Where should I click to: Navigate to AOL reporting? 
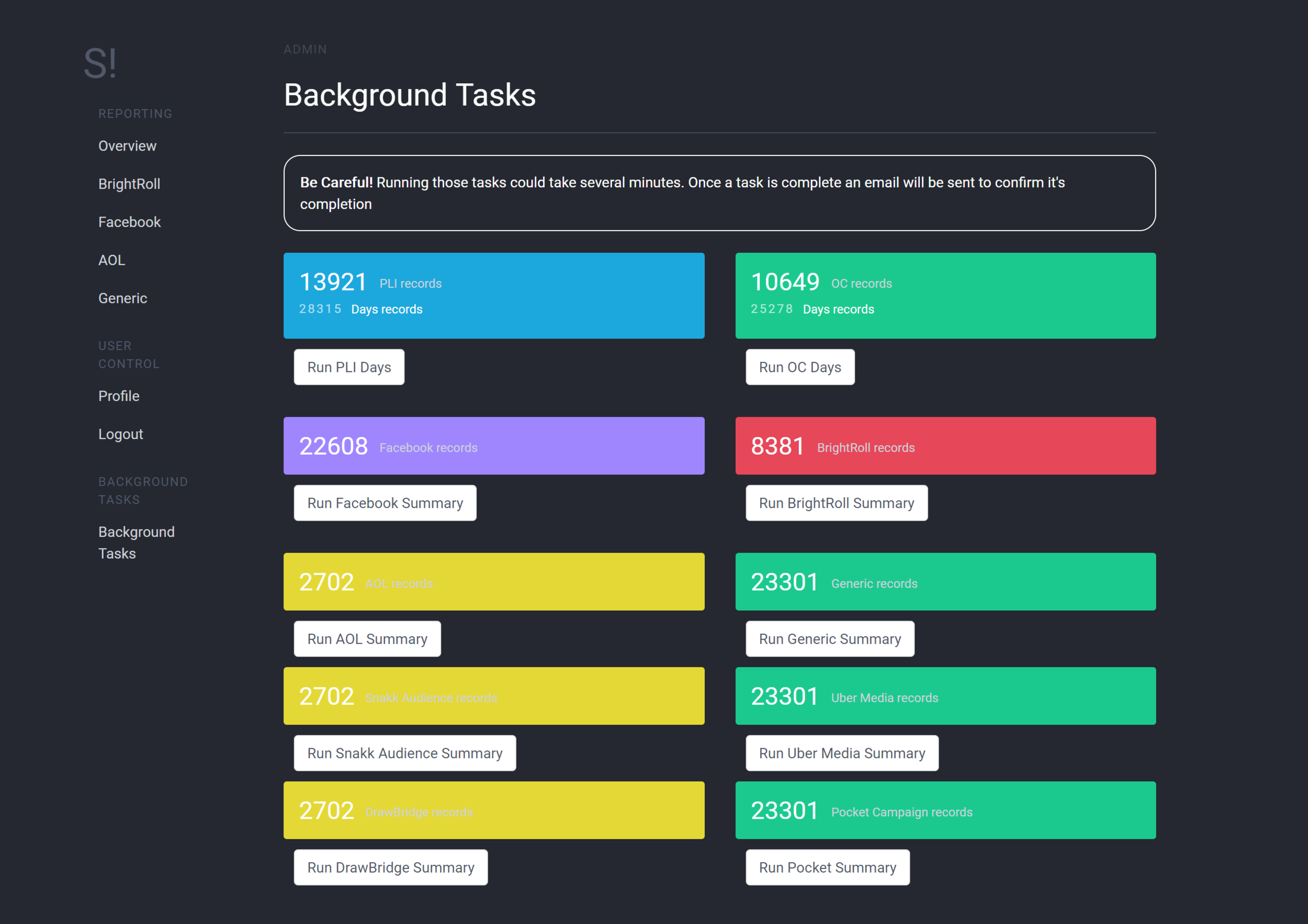pyautogui.click(x=111, y=261)
